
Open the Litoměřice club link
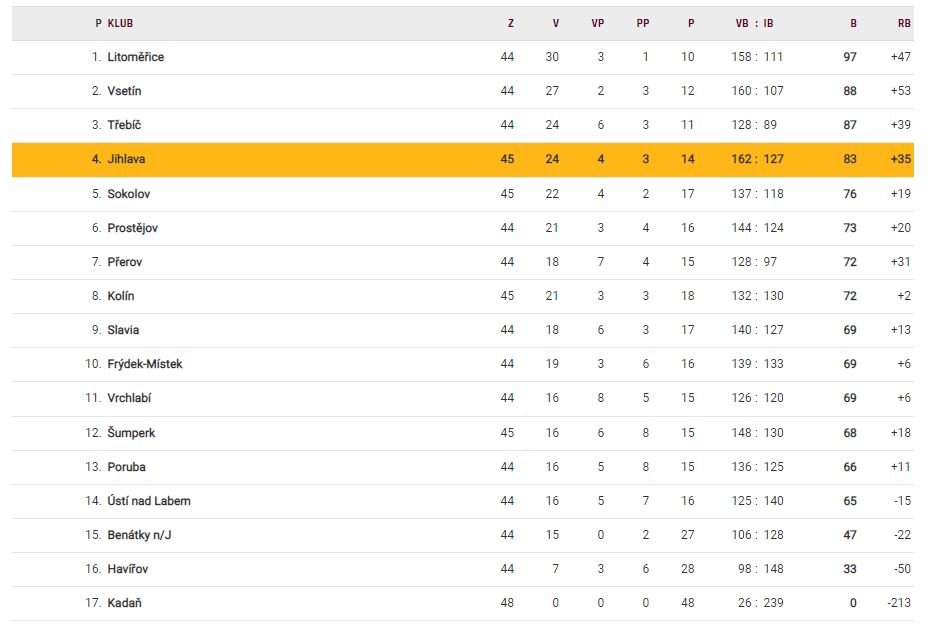pyautogui.click(x=136, y=57)
